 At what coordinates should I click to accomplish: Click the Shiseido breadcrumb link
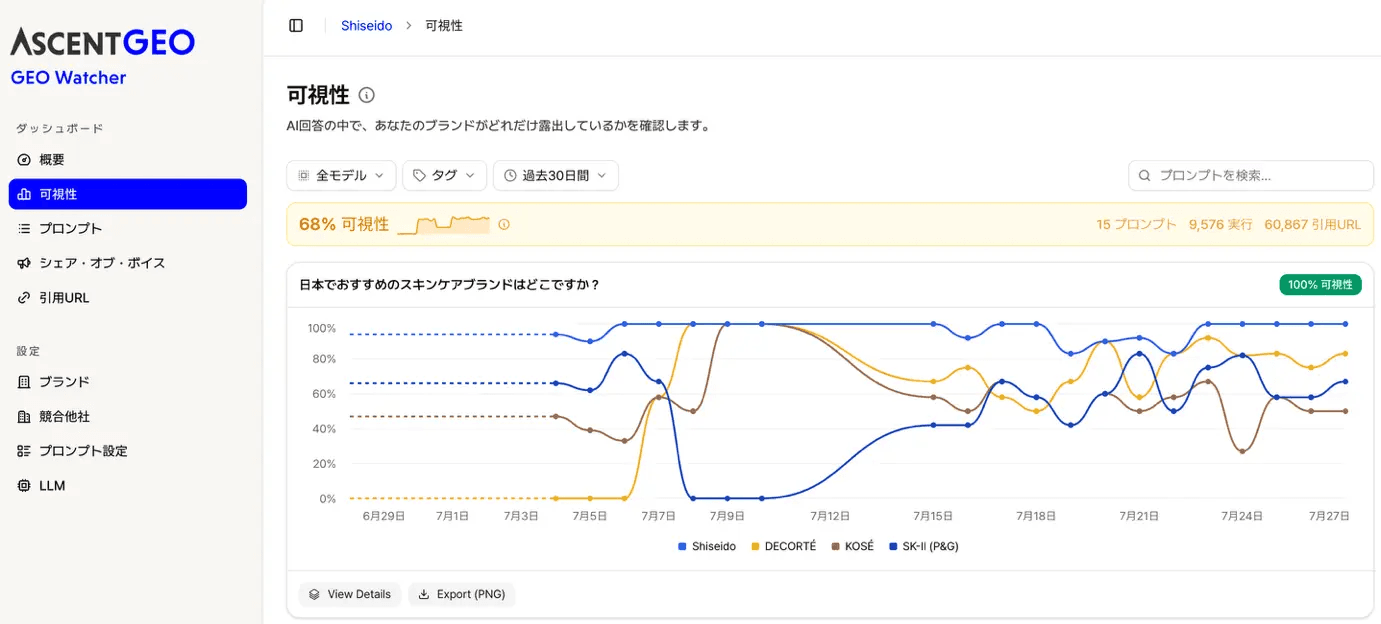tap(366, 26)
